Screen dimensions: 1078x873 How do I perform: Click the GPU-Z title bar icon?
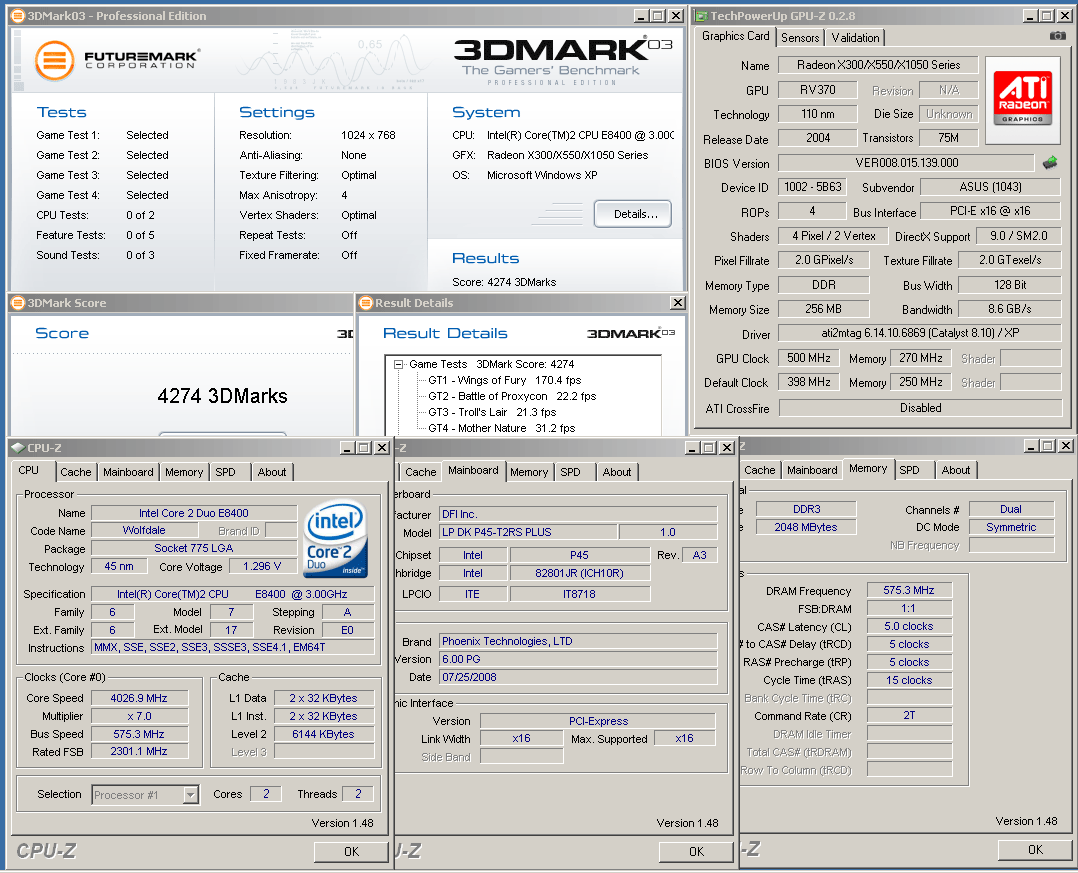coord(701,16)
